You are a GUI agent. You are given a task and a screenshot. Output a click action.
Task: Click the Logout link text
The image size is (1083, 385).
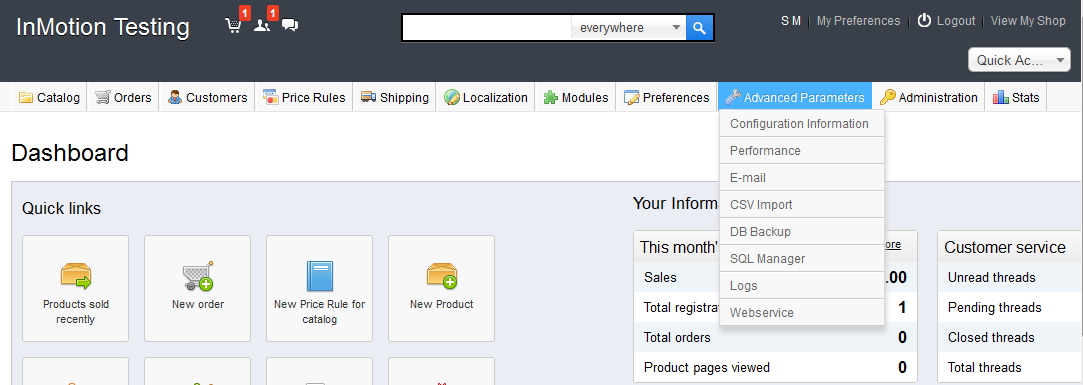(x=956, y=21)
